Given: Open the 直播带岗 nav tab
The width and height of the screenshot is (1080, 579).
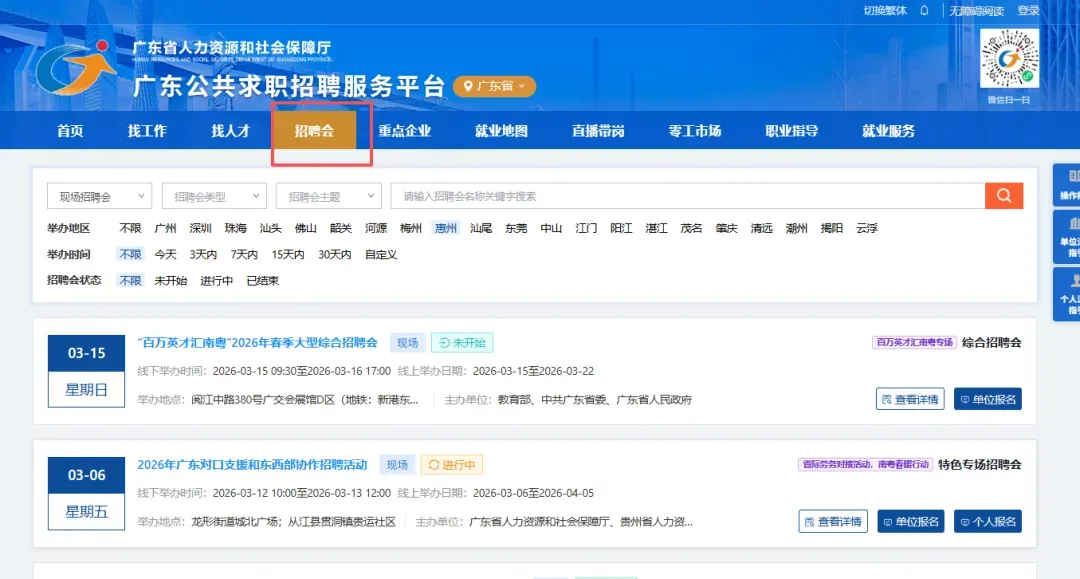Looking at the screenshot, I should 598,131.
